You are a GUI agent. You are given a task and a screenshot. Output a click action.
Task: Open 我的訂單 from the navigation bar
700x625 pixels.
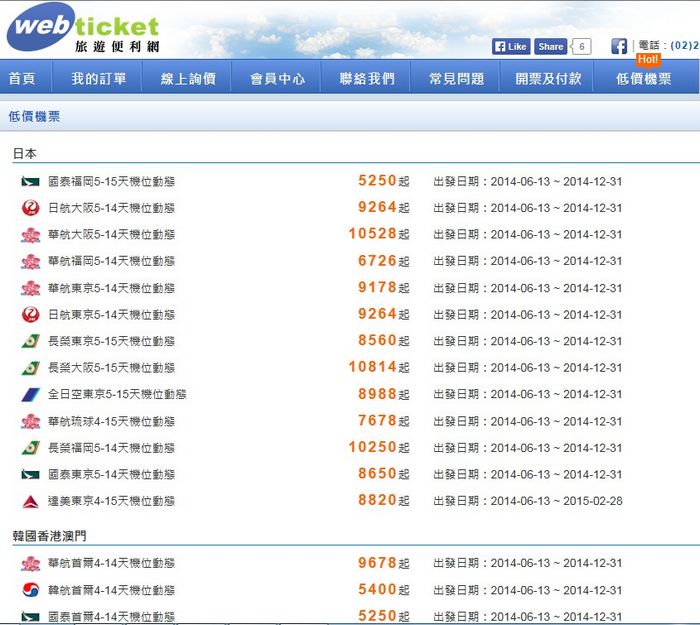98,79
